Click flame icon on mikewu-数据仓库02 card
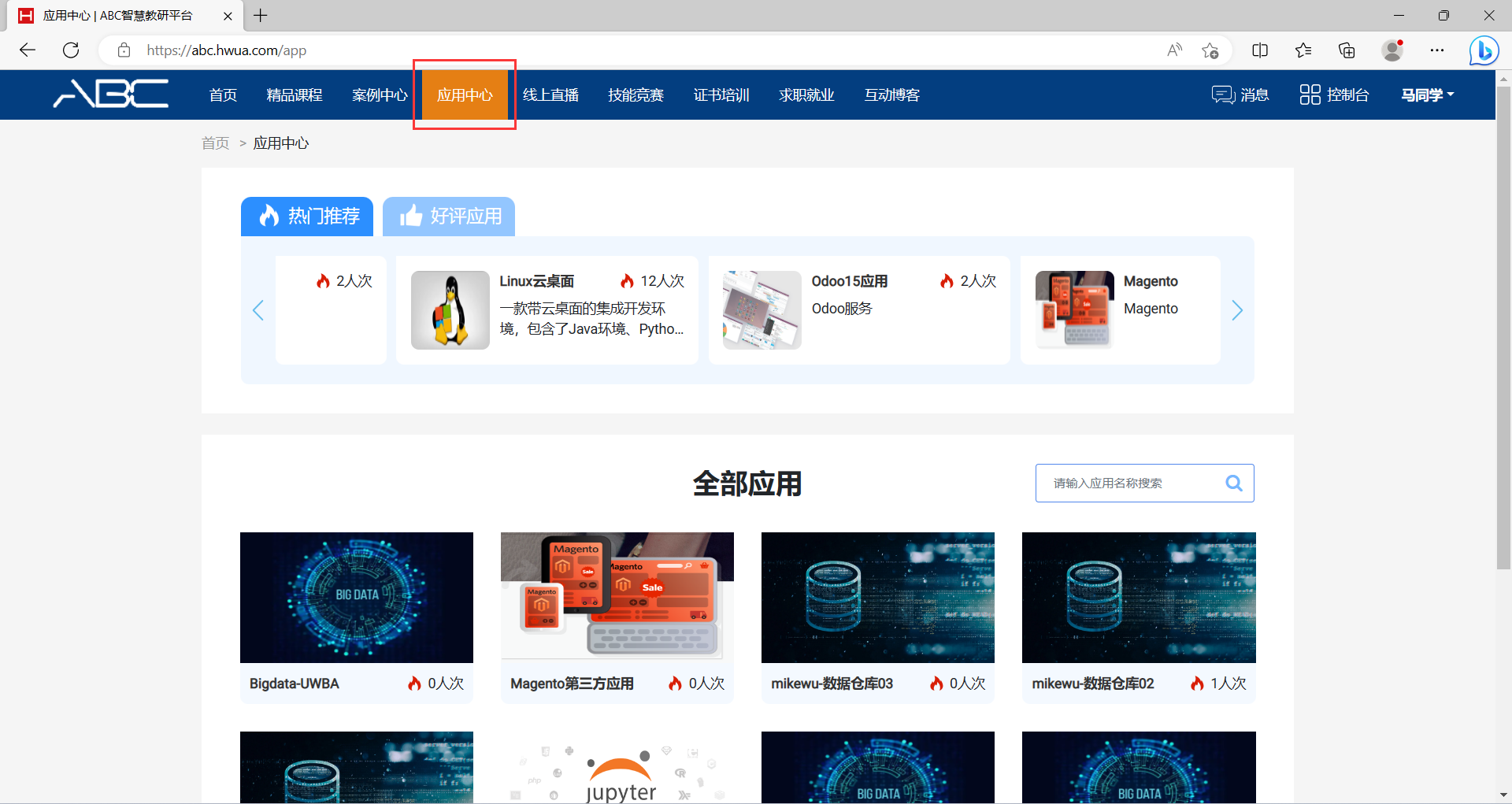1512x804 pixels. (x=1197, y=684)
